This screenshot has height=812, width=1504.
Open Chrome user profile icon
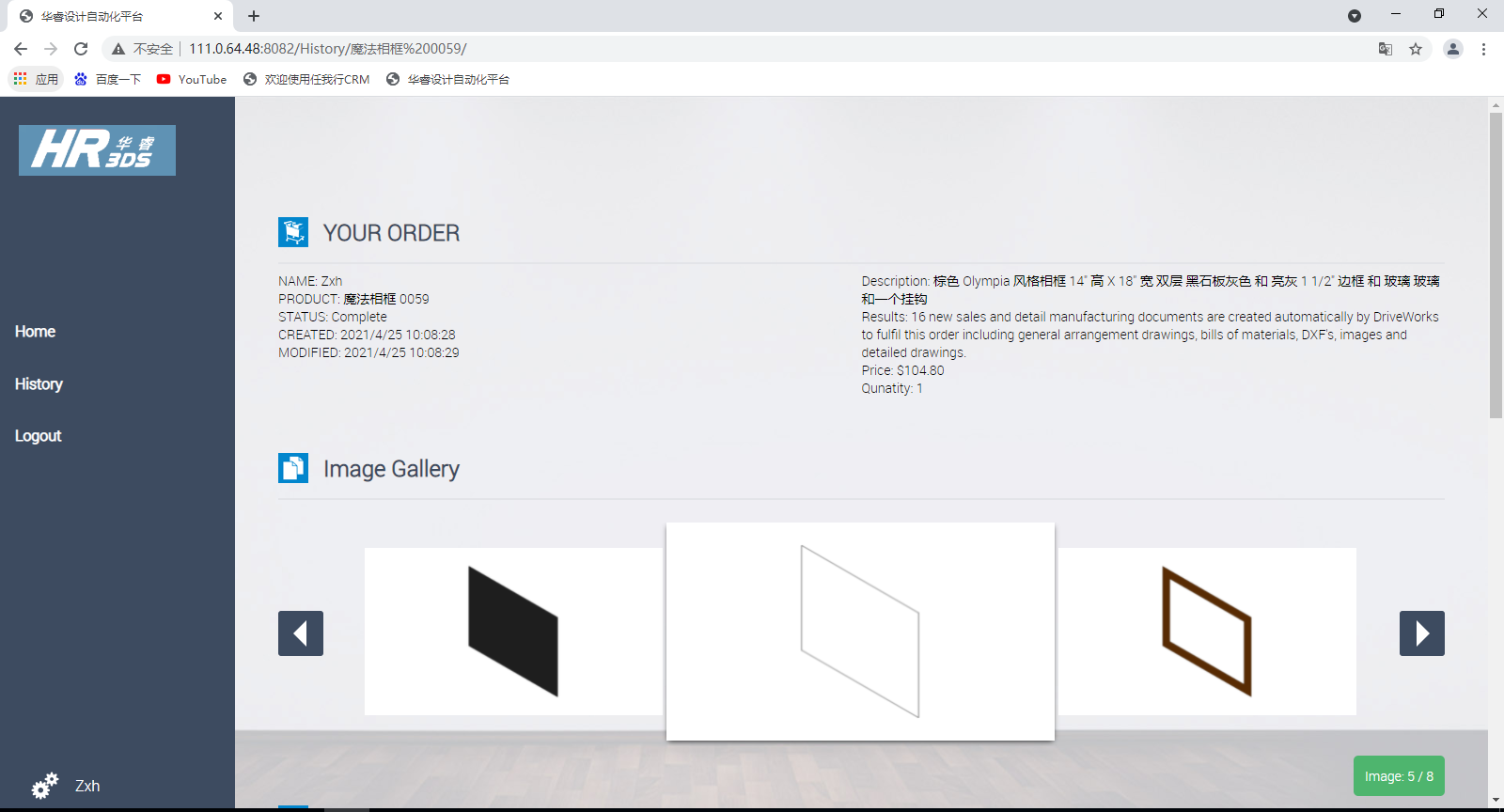(1452, 49)
